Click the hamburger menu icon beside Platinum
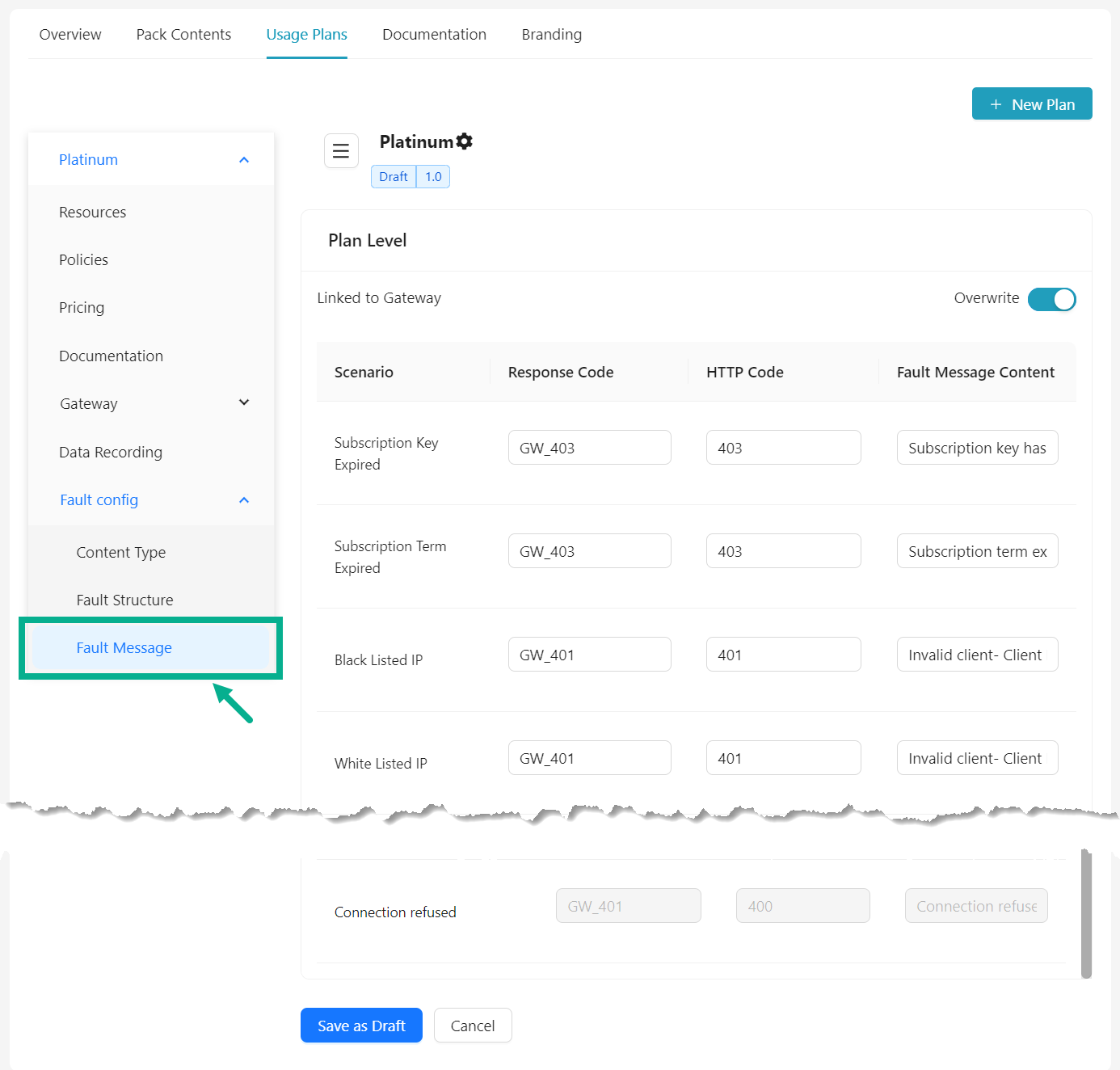1120x1070 pixels. click(x=341, y=151)
